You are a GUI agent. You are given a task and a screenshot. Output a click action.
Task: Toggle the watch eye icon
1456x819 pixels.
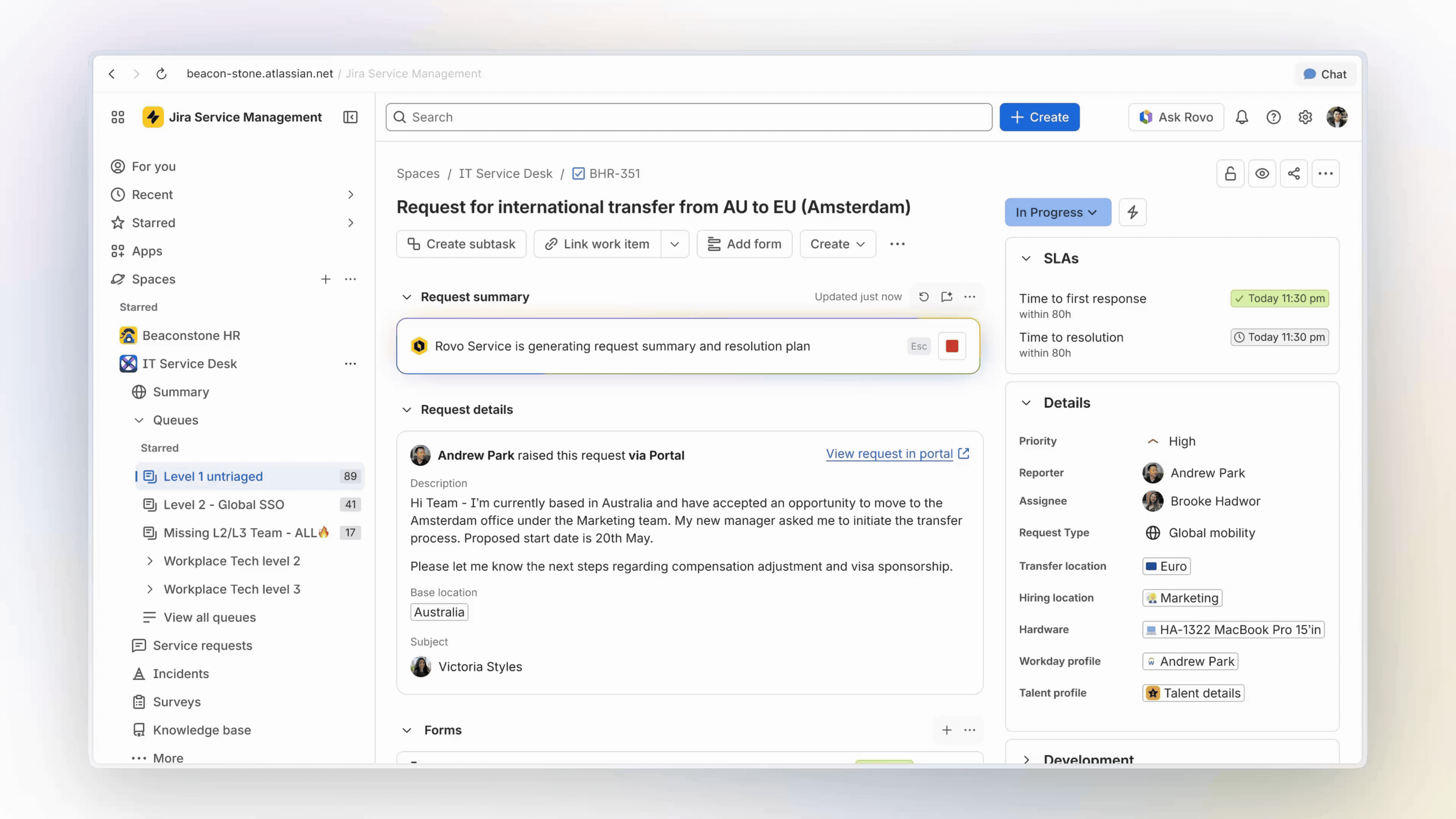coord(1262,174)
